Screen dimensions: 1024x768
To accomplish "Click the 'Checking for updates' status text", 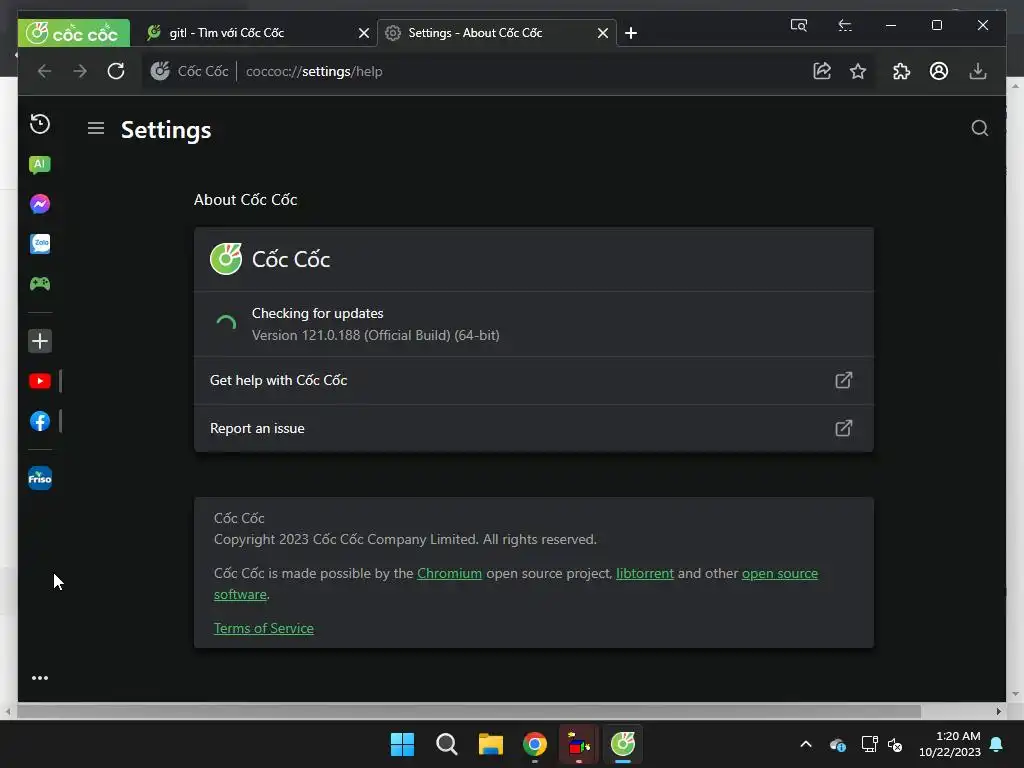I will click(x=317, y=313).
